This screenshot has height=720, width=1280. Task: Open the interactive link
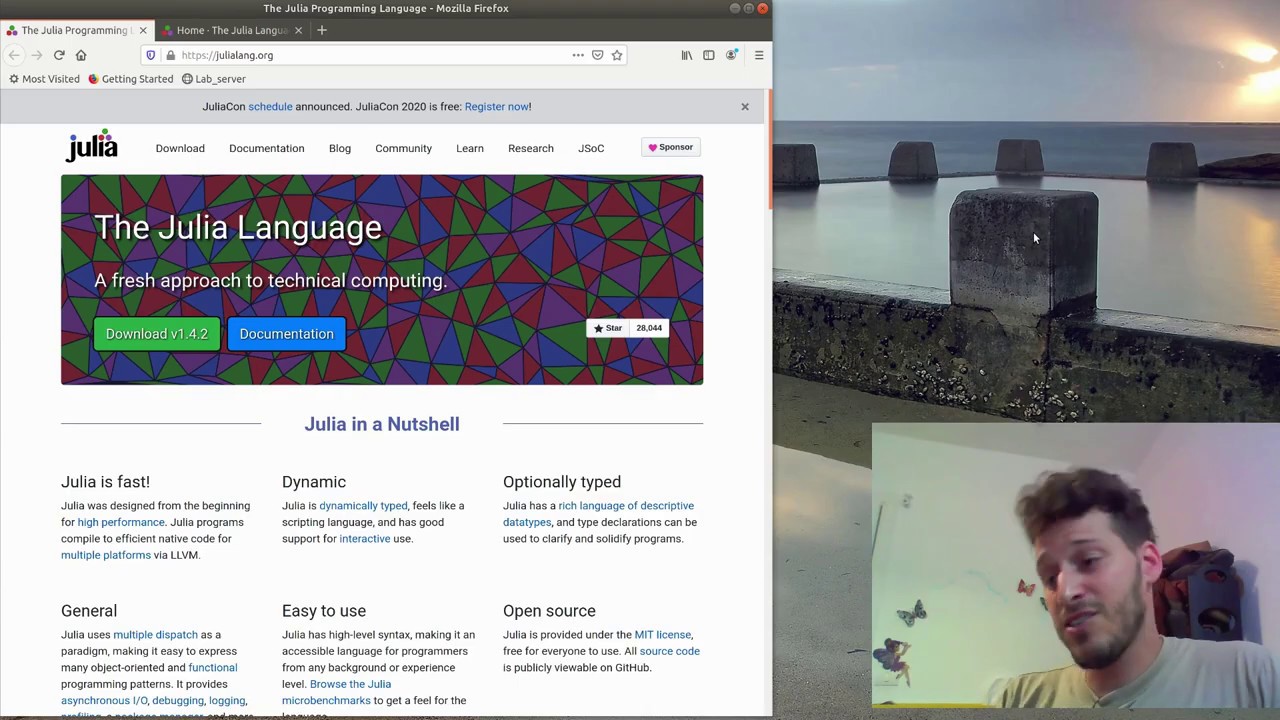coord(365,539)
